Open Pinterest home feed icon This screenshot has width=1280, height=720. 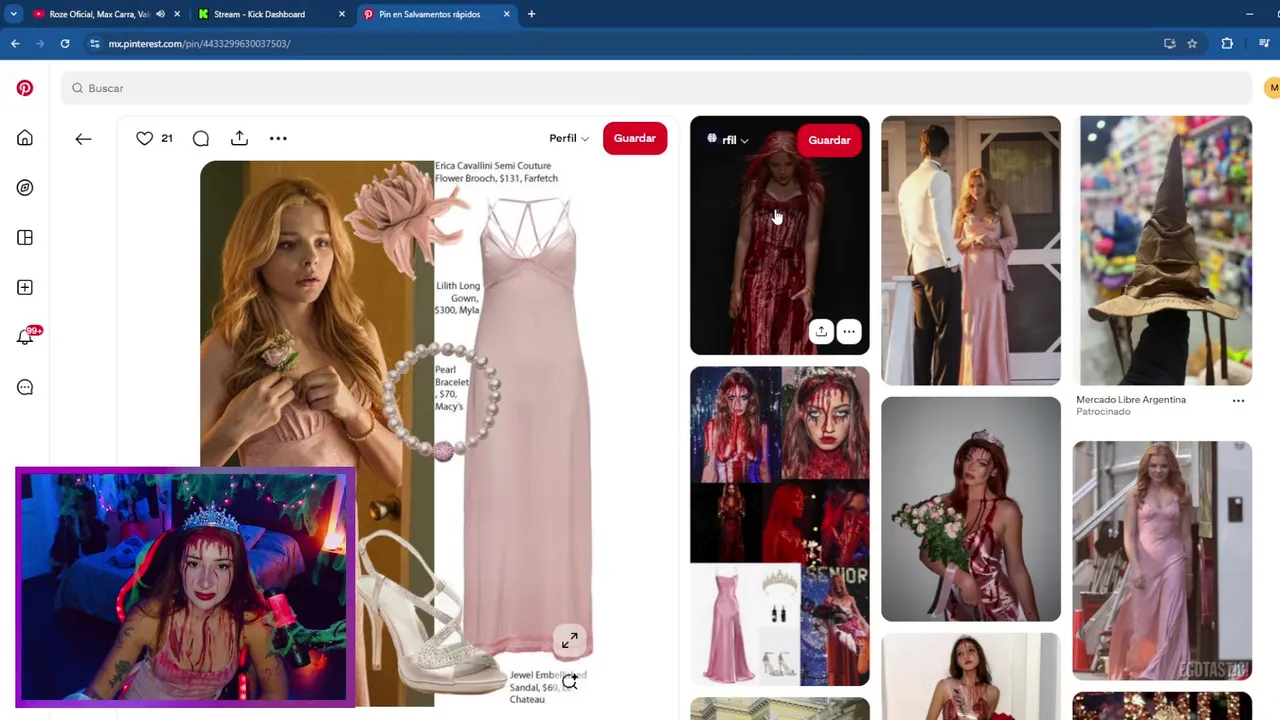25,138
